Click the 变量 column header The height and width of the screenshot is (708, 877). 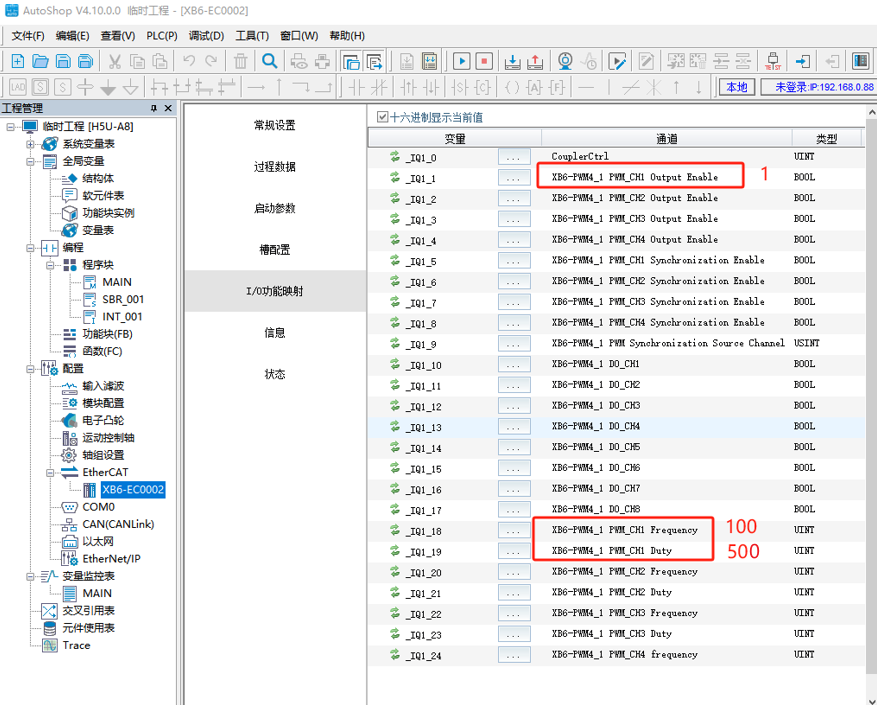(x=455, y=138)
